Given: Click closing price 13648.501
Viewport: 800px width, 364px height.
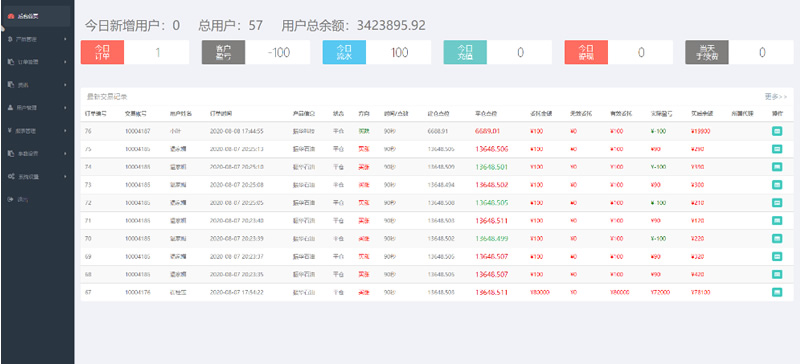Looking at the screenshot, I should 491,167.
